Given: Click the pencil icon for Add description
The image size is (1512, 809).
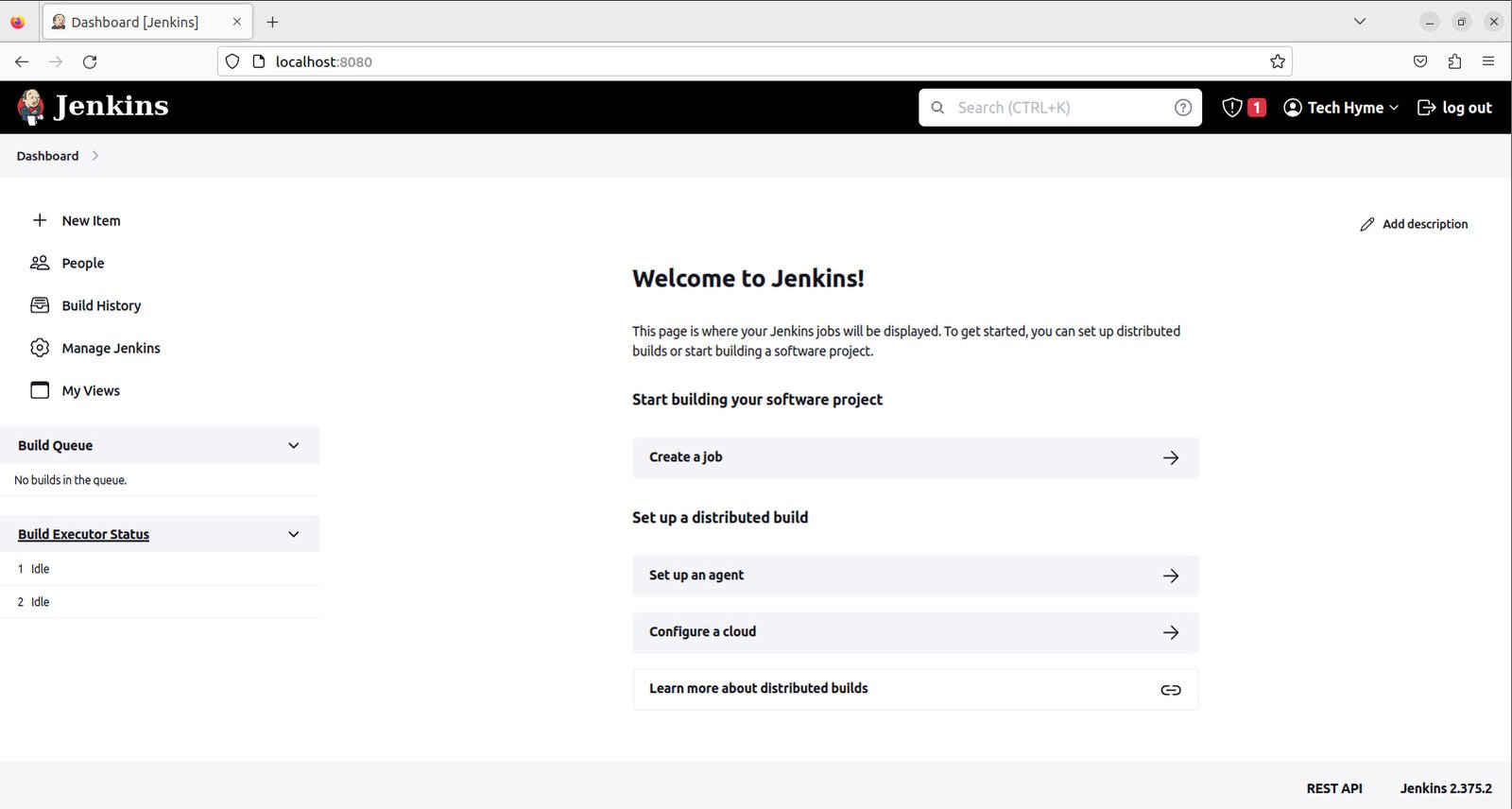Looking at the screenshot, I should tap(1367, 224).
